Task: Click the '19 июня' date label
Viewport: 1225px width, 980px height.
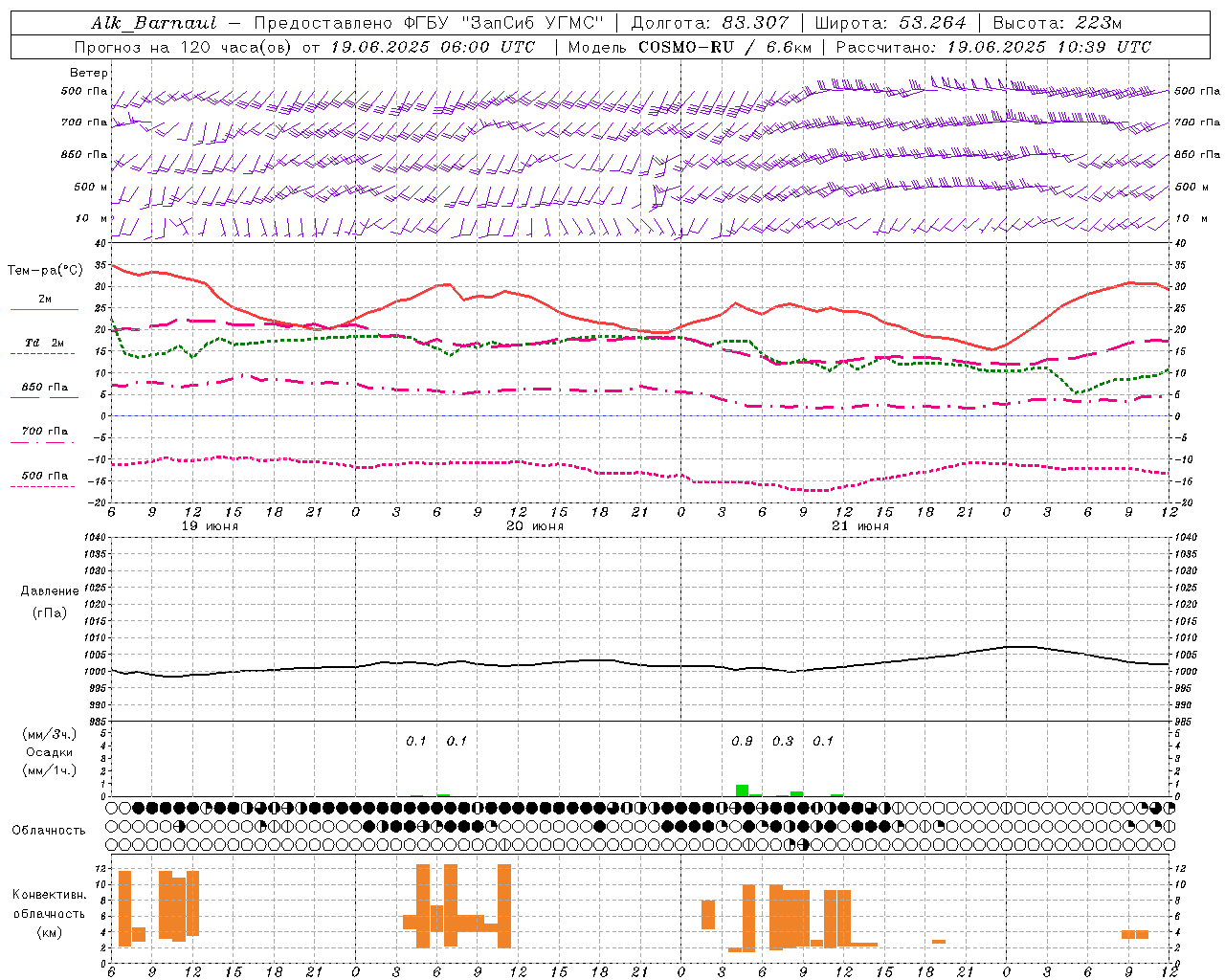Action: [210, 526]
